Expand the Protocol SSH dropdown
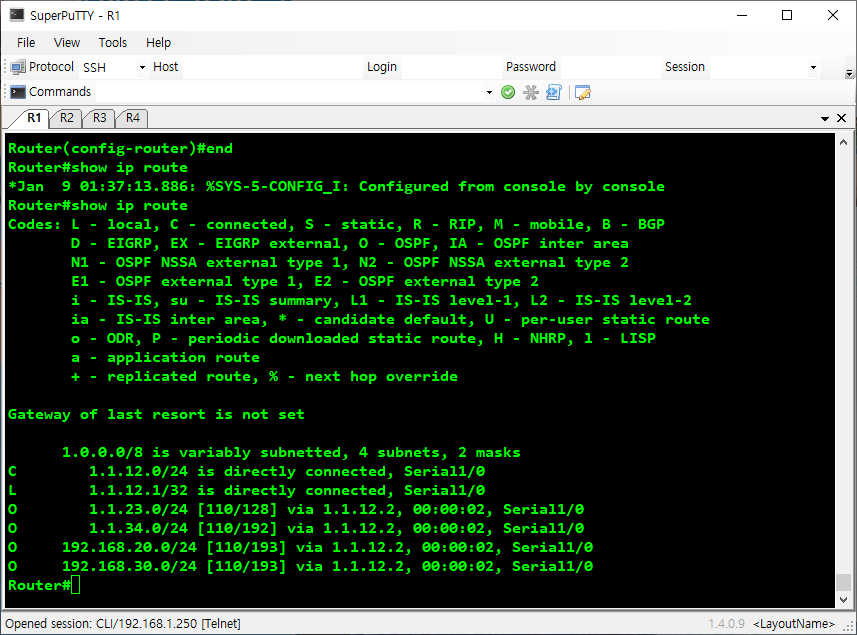Screen dimensions: 857x635 point(142,67)
